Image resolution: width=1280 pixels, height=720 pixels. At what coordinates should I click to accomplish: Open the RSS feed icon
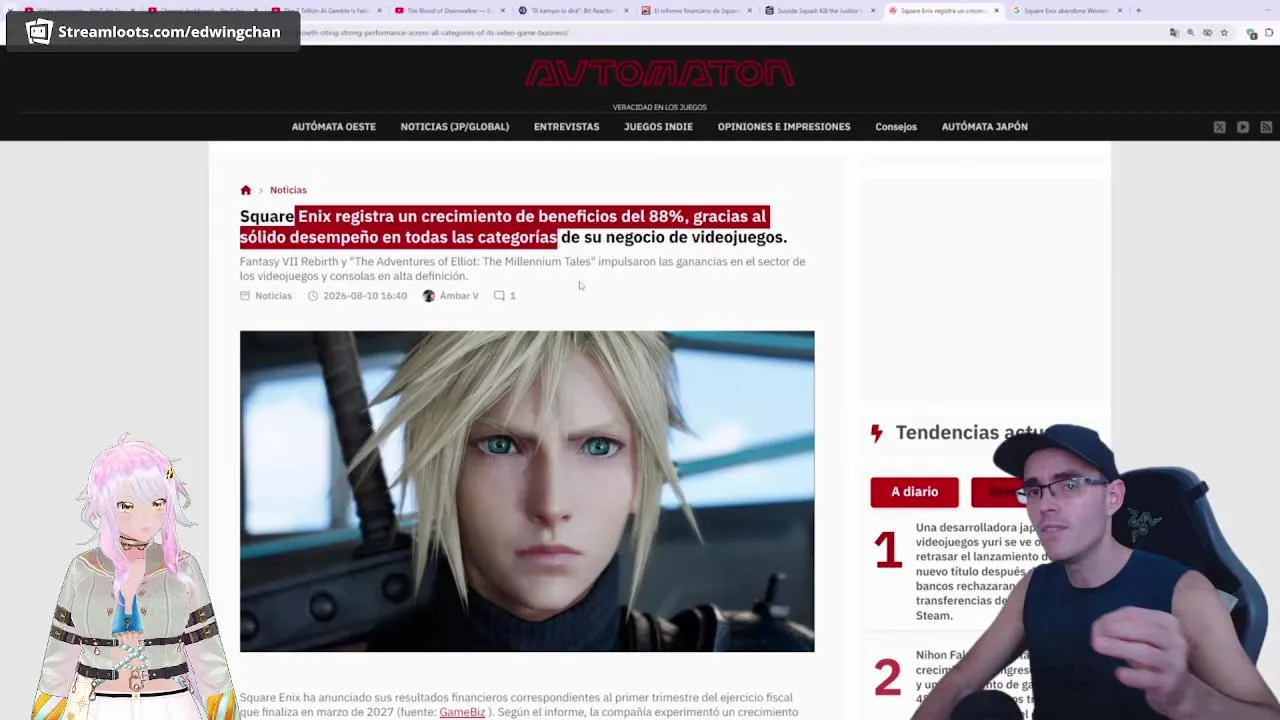pyautogui.click(x=1266, y=127)
